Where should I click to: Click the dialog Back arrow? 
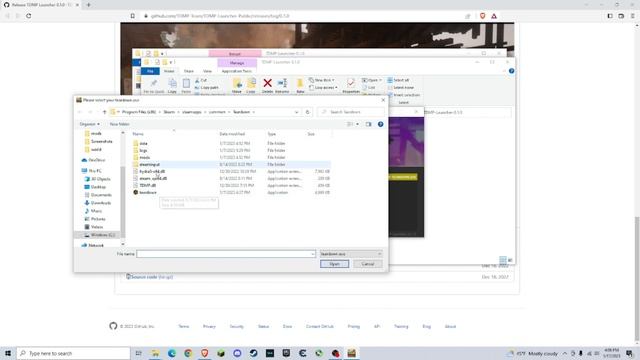point(80,112)
